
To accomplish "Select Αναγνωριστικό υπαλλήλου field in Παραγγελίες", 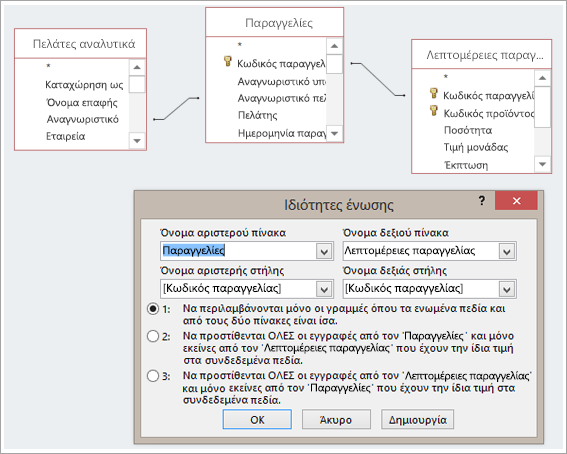I will coord(281,82).
